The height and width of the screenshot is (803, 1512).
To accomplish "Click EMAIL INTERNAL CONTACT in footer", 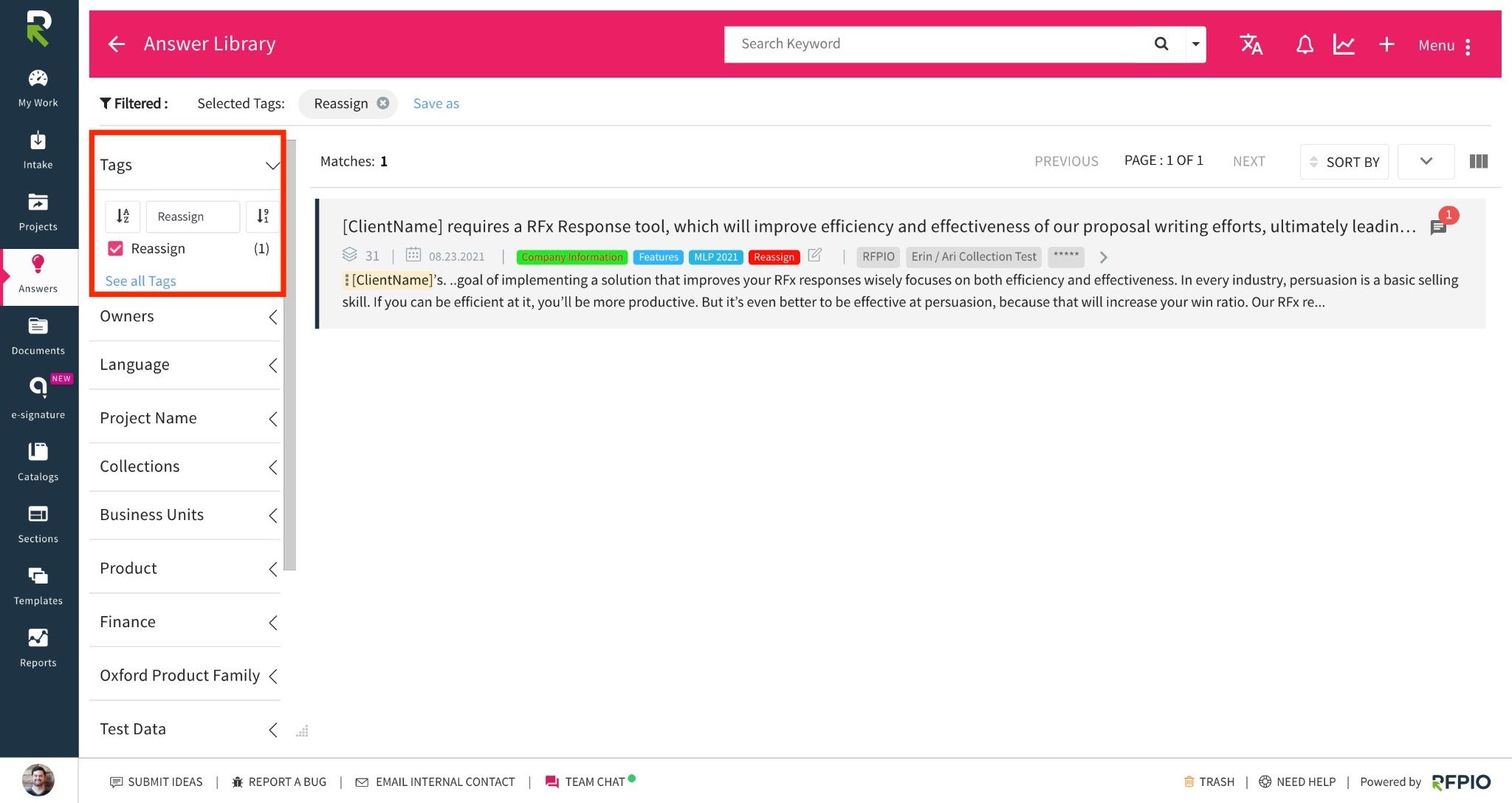I will coord(435,782).
